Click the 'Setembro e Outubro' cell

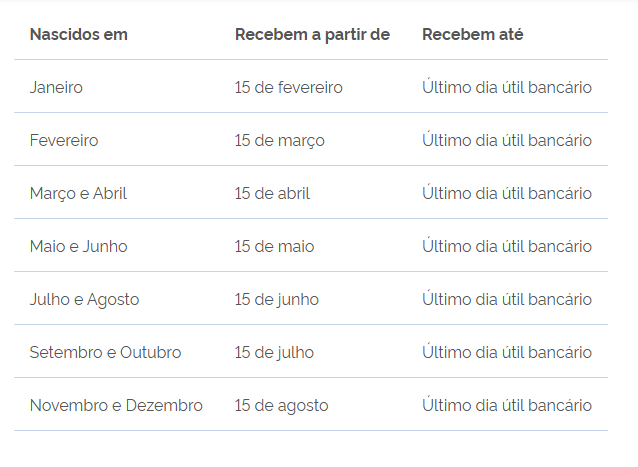(x=105, y=353)
